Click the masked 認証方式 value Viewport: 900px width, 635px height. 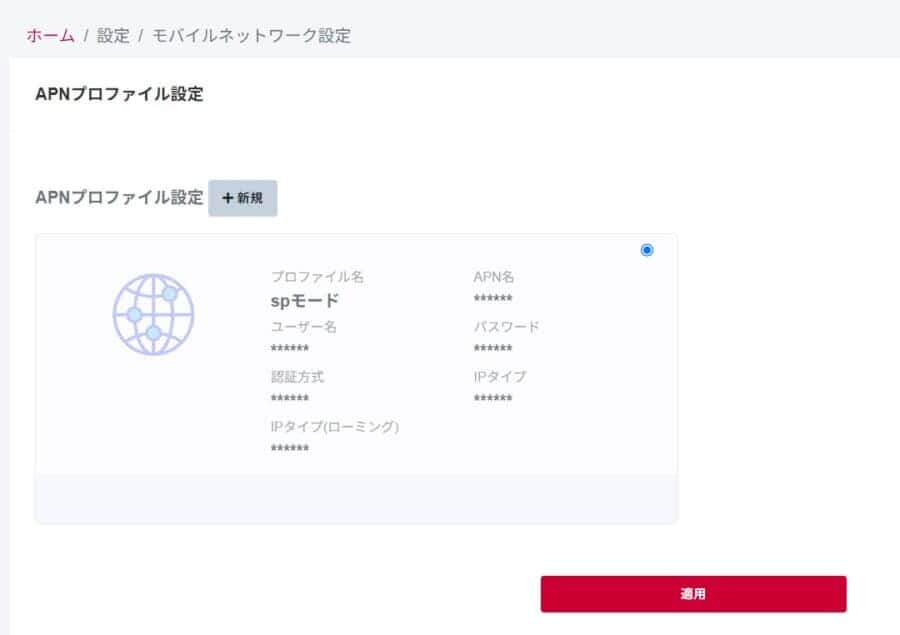pyautogui.click(x=290, y=399)
